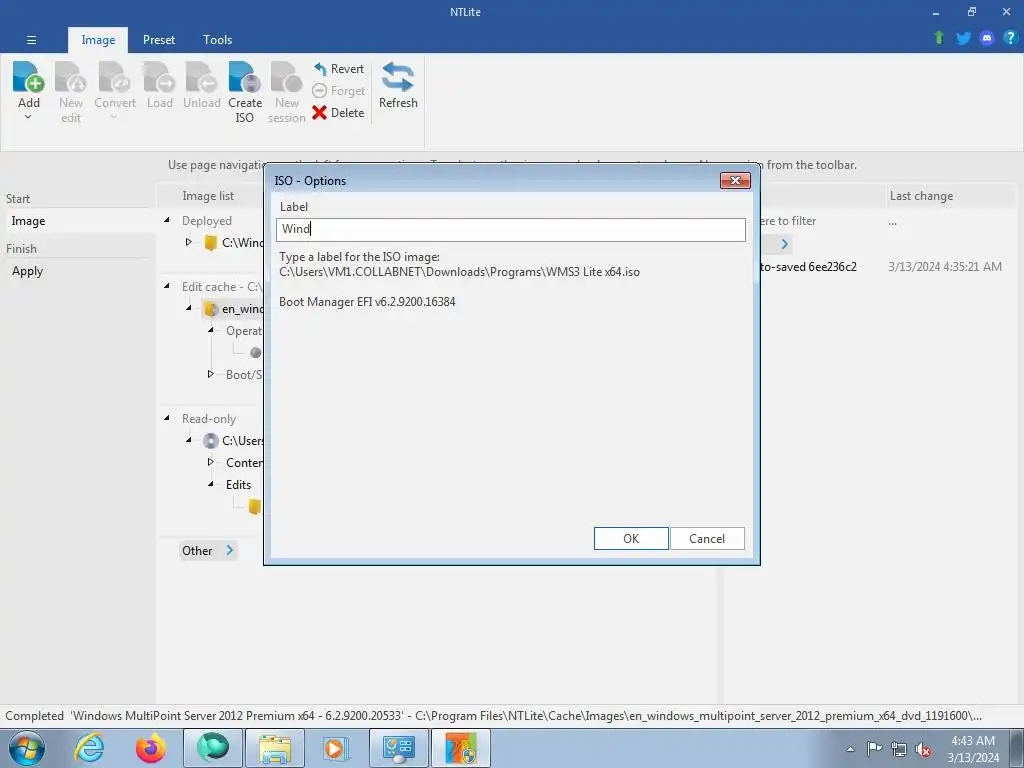Open File Explorer from taskbar
1024x768 pixels.
tap(274, 748)
